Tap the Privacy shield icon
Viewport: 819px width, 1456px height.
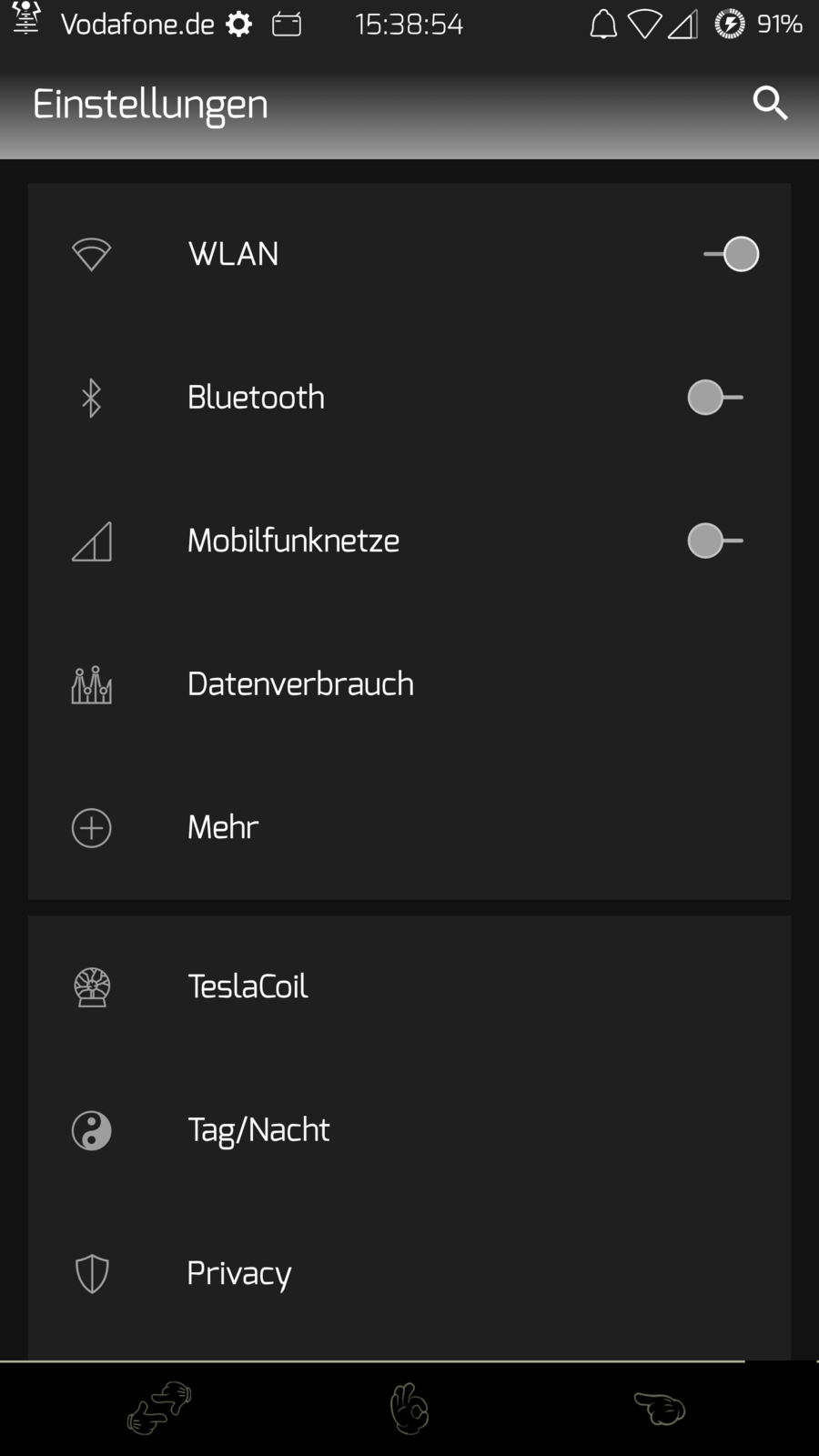tap(92, 1274)
